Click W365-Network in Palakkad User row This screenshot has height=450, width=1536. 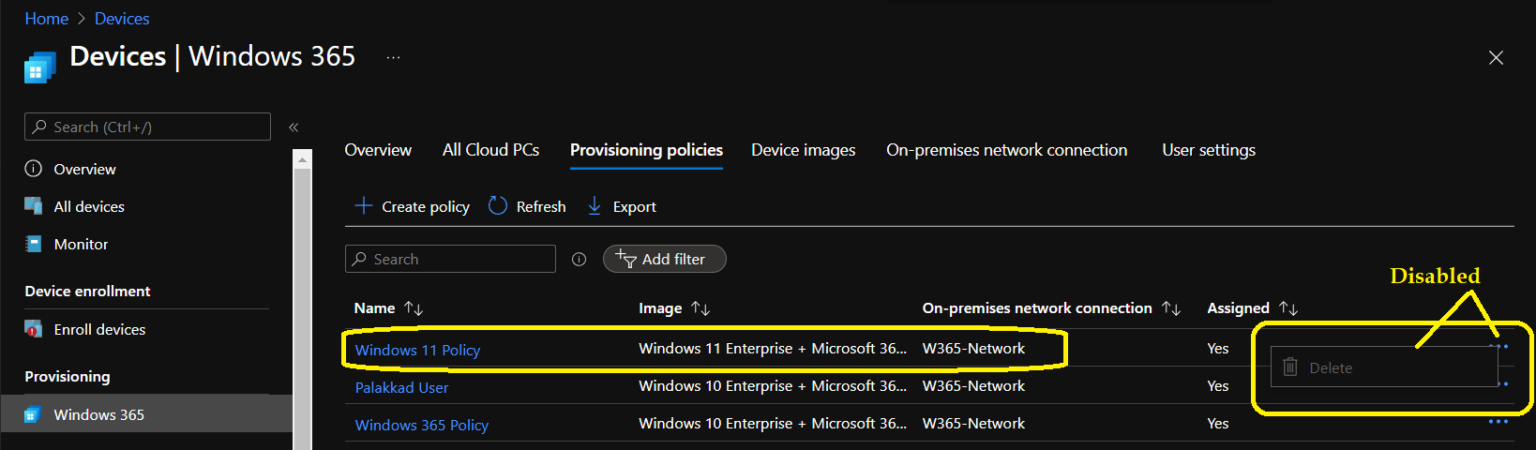pos(973,385)
